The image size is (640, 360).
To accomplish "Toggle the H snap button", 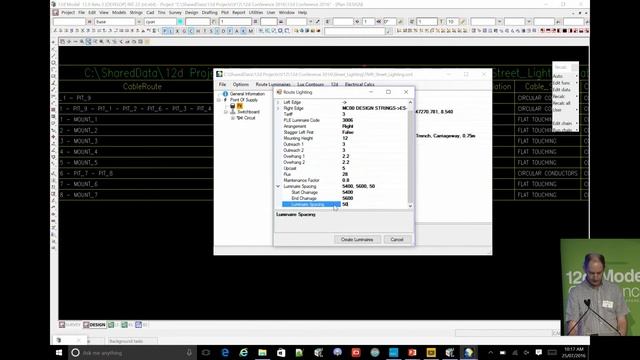I will coord(198,31).
